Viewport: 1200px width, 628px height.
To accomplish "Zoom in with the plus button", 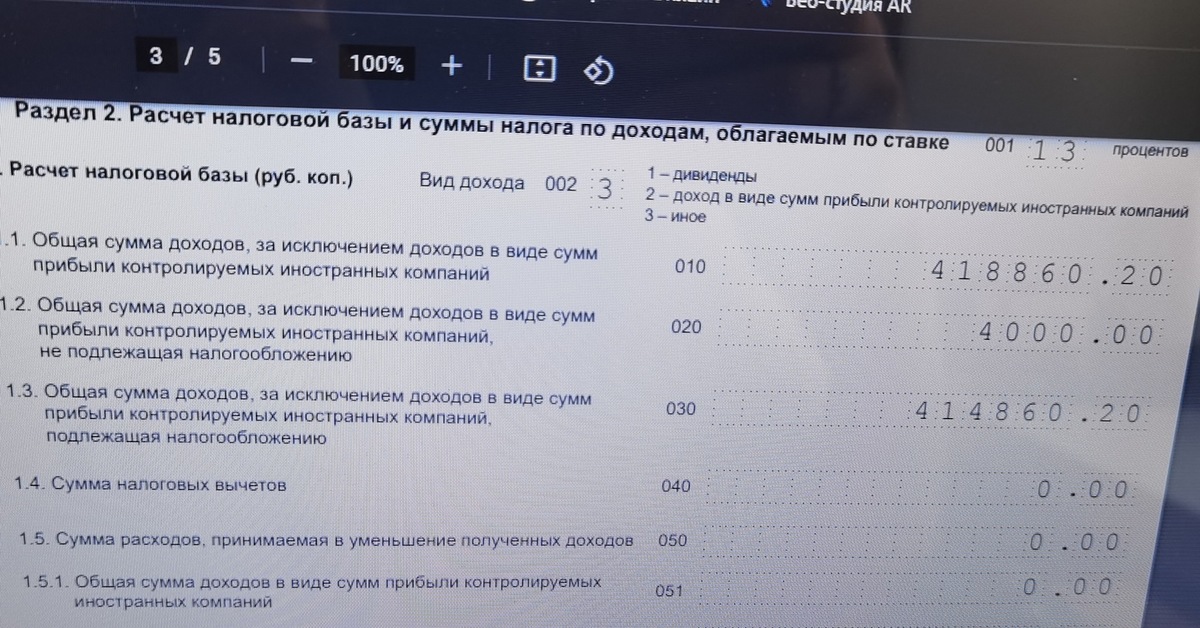I will (x=452, y=66).
